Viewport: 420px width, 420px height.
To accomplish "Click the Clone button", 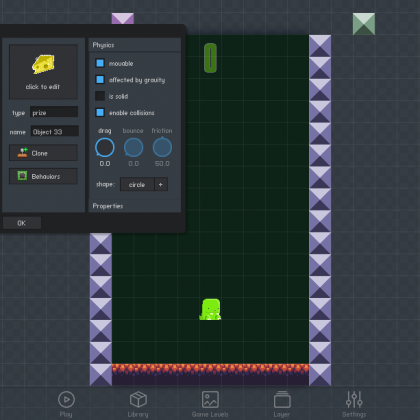I will click(x=43, y=153).
